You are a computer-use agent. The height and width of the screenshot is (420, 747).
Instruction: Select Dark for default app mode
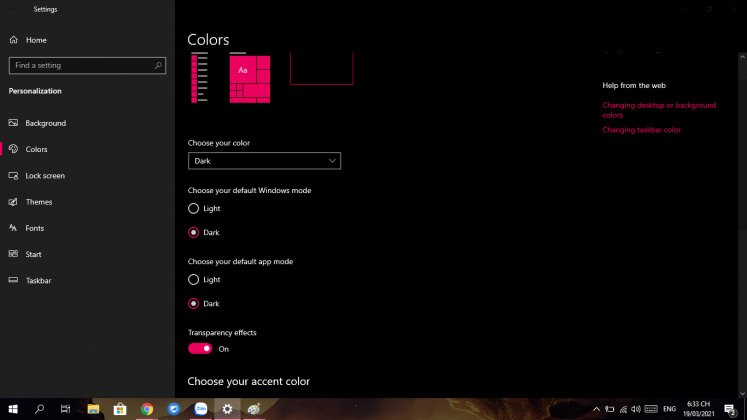(194, 303)
